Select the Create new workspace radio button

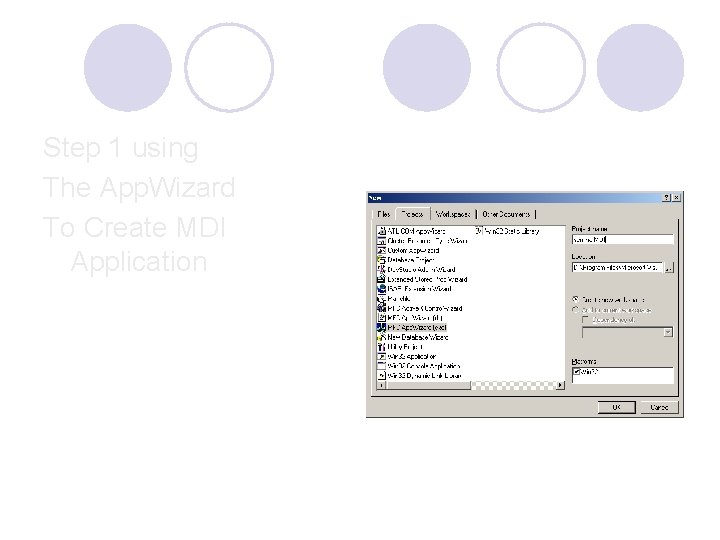[x=575, y=299]
